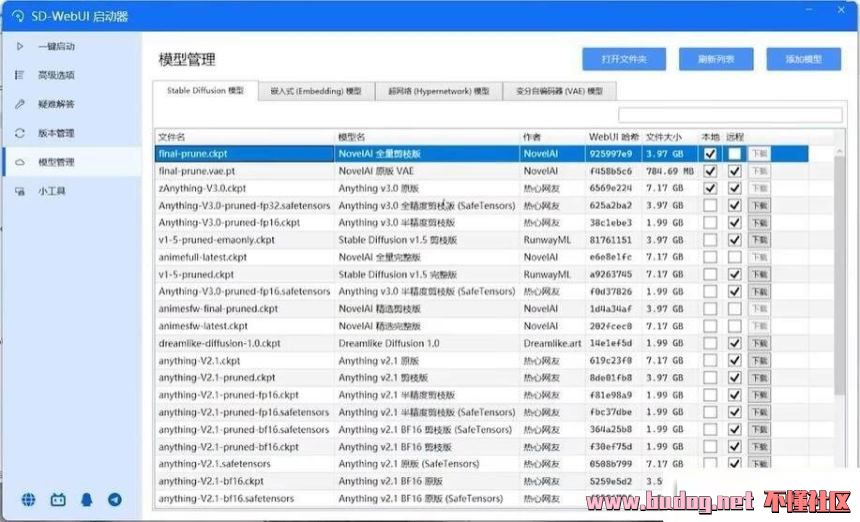Open 高级选项 via its list icon

click(20, 75)
